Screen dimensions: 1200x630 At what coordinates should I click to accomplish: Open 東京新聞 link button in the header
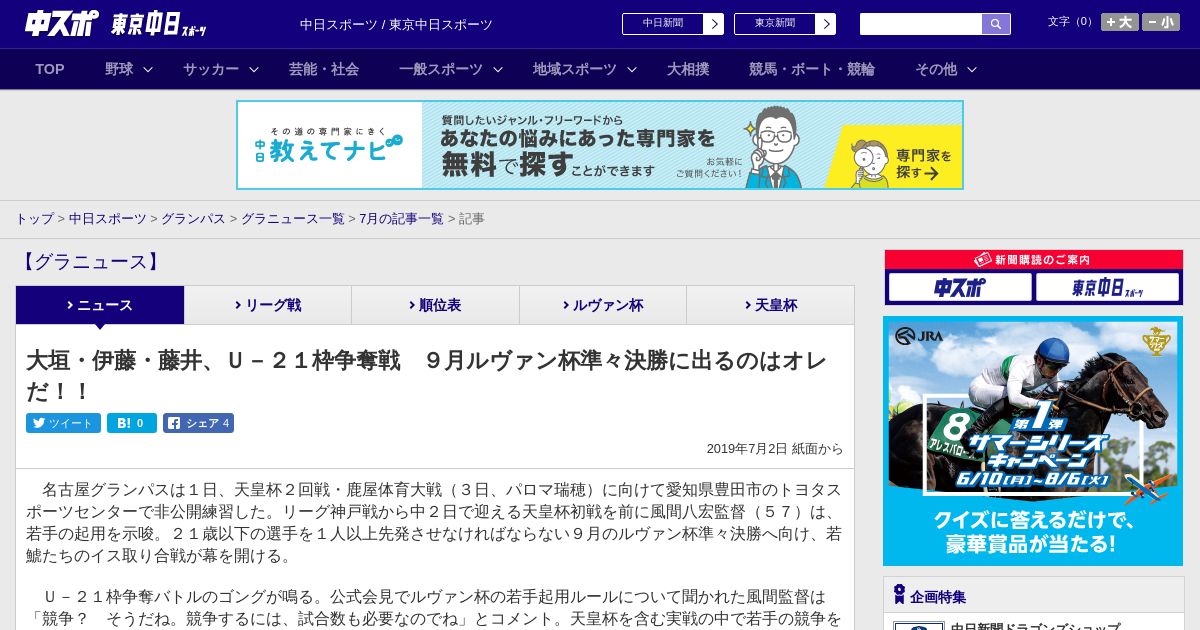tap(784, 24)
